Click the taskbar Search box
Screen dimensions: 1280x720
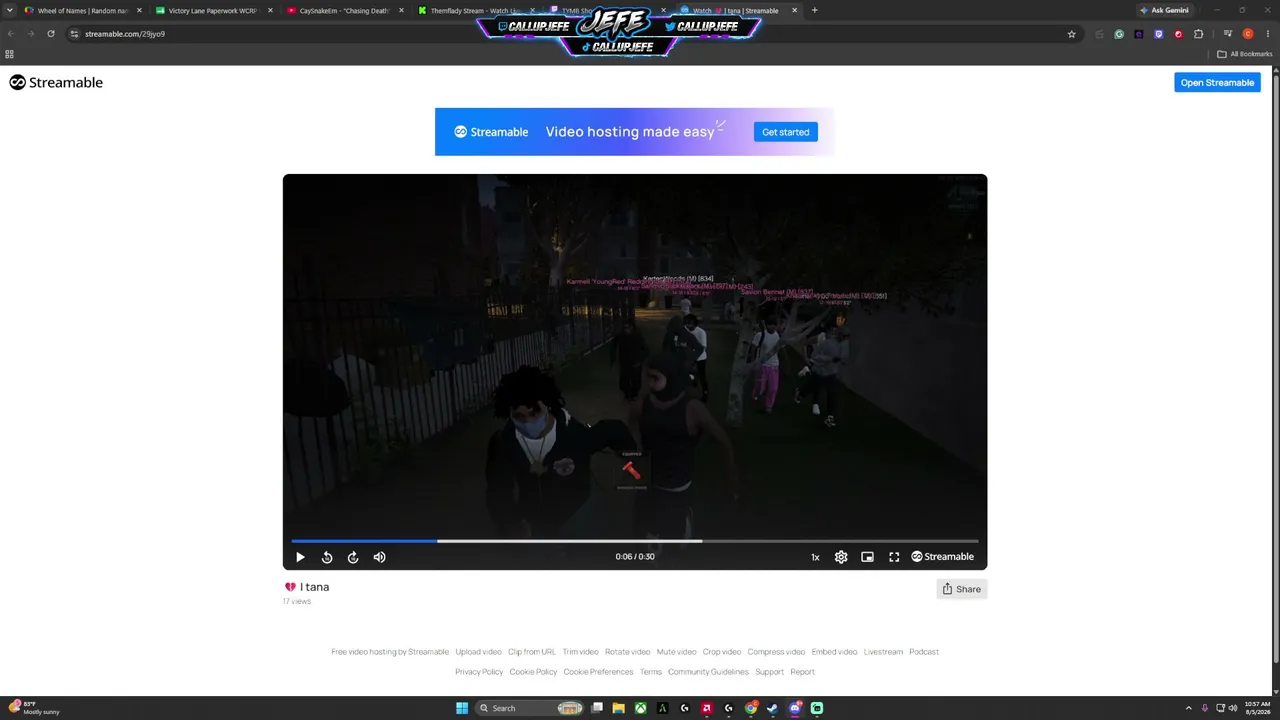click(530, 708)
